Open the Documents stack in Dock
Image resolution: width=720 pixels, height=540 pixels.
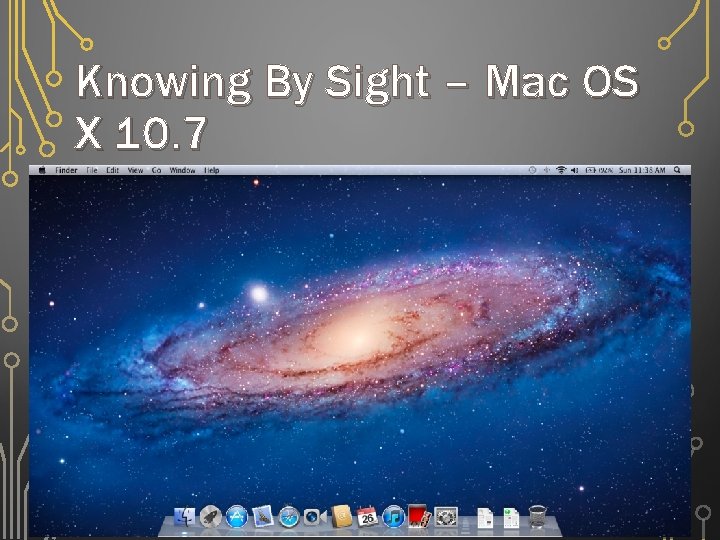485,518
